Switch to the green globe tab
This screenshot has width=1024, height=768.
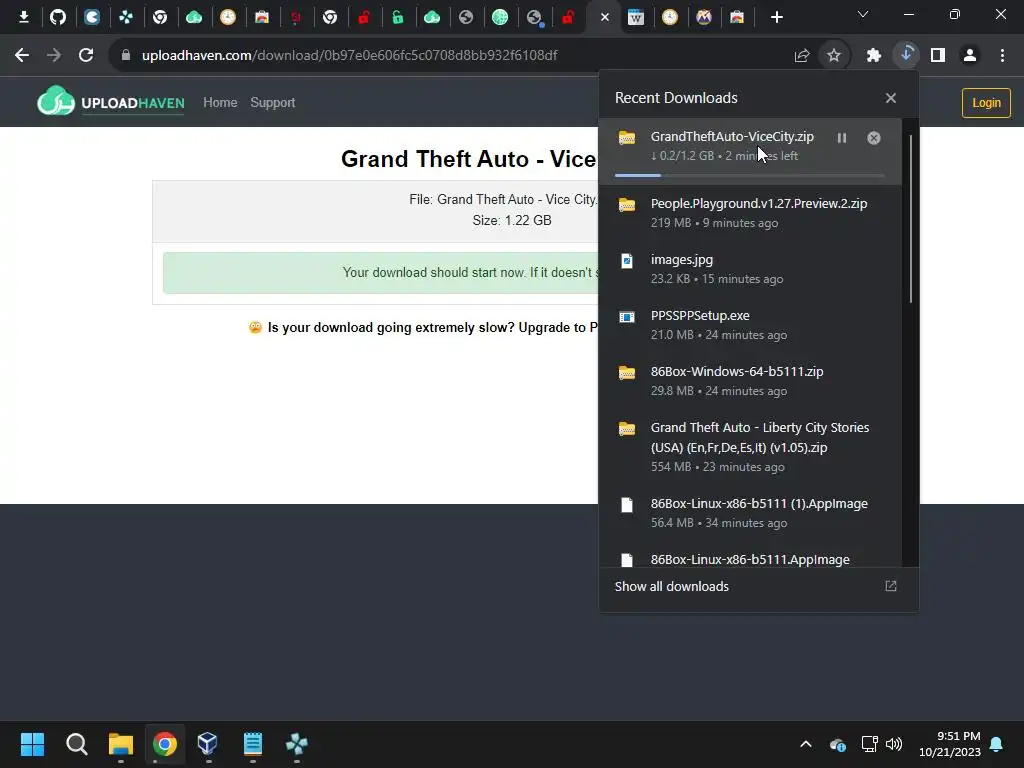pos(500,17)
